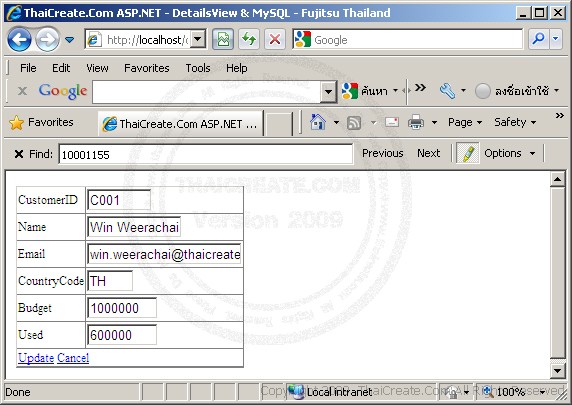
Task: Click the Google toolbar wrench settings icon
Action: click(447, 91)
